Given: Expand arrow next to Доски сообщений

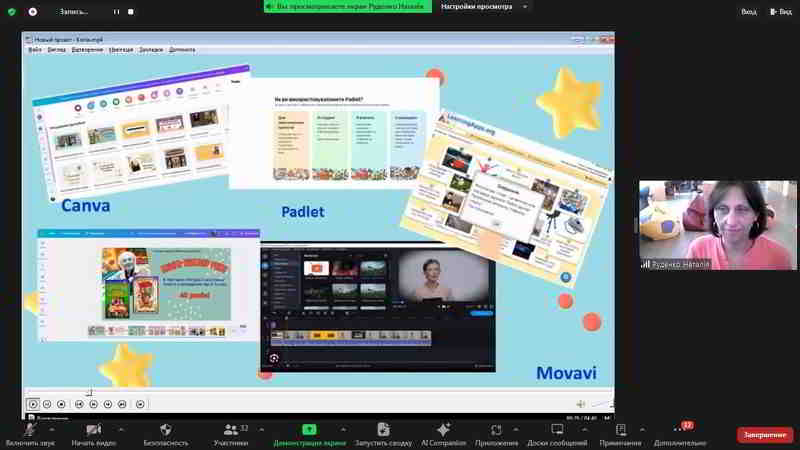Looking at the screenshot, I should (x=585, y=430).
